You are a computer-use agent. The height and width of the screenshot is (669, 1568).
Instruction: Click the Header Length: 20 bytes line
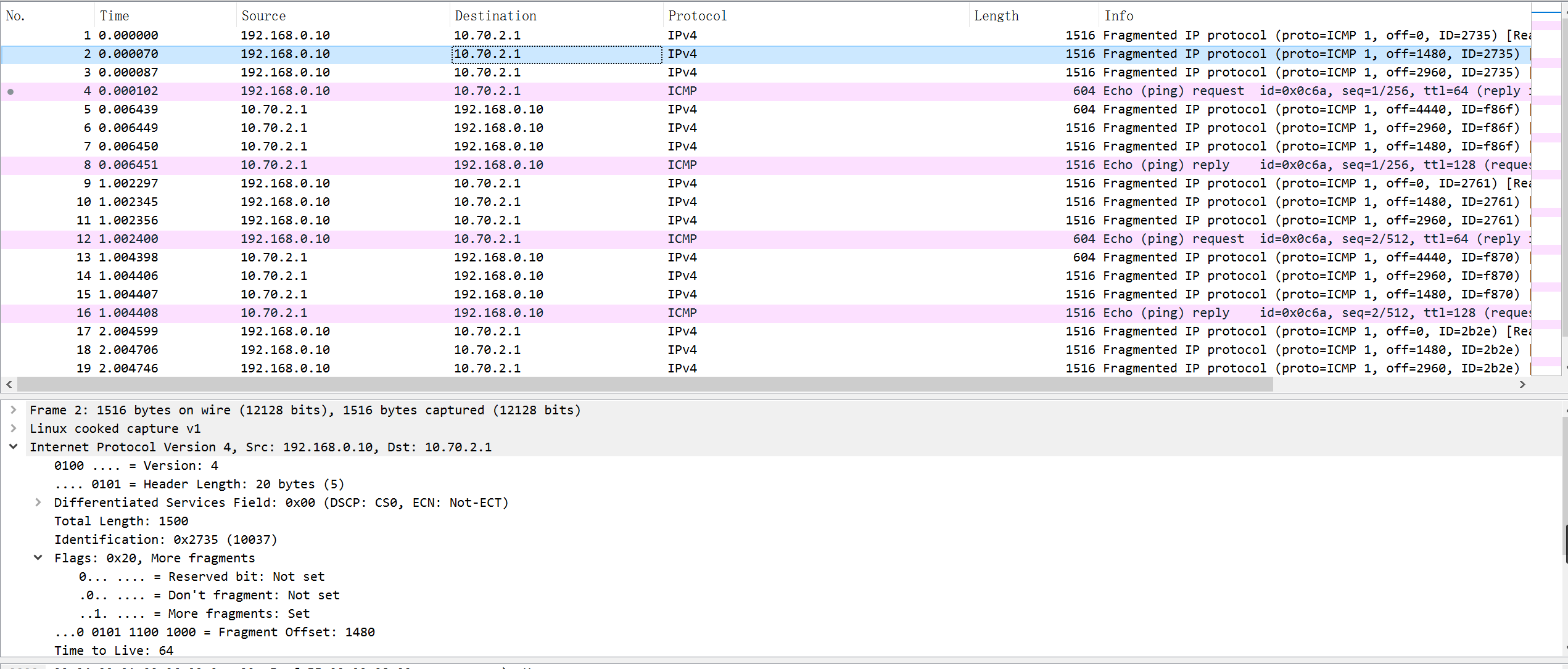199,484
